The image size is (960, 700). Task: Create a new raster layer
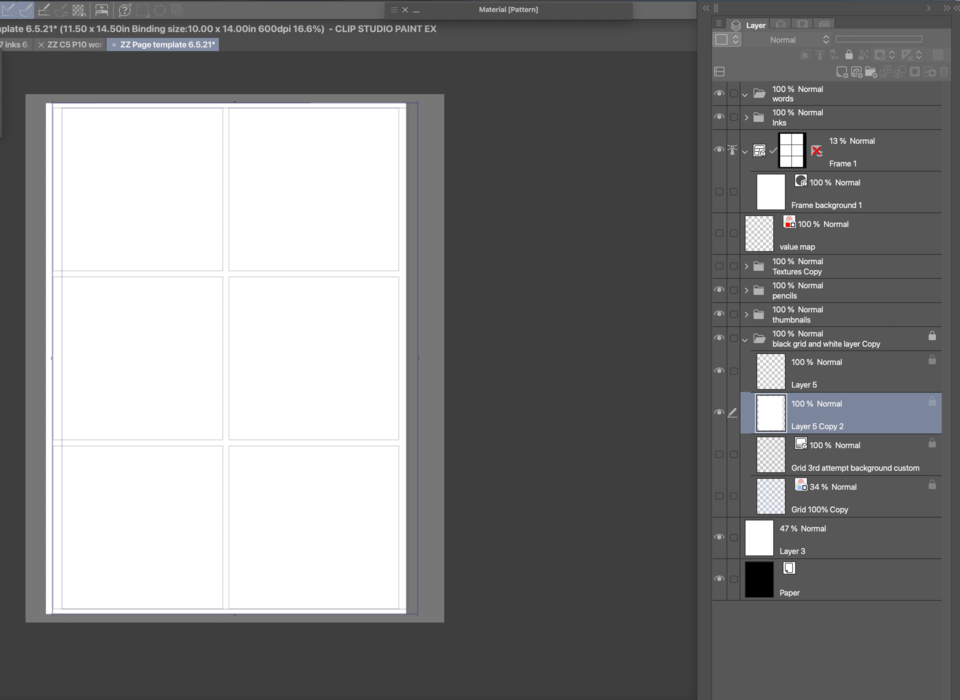(x=842, y=72)
